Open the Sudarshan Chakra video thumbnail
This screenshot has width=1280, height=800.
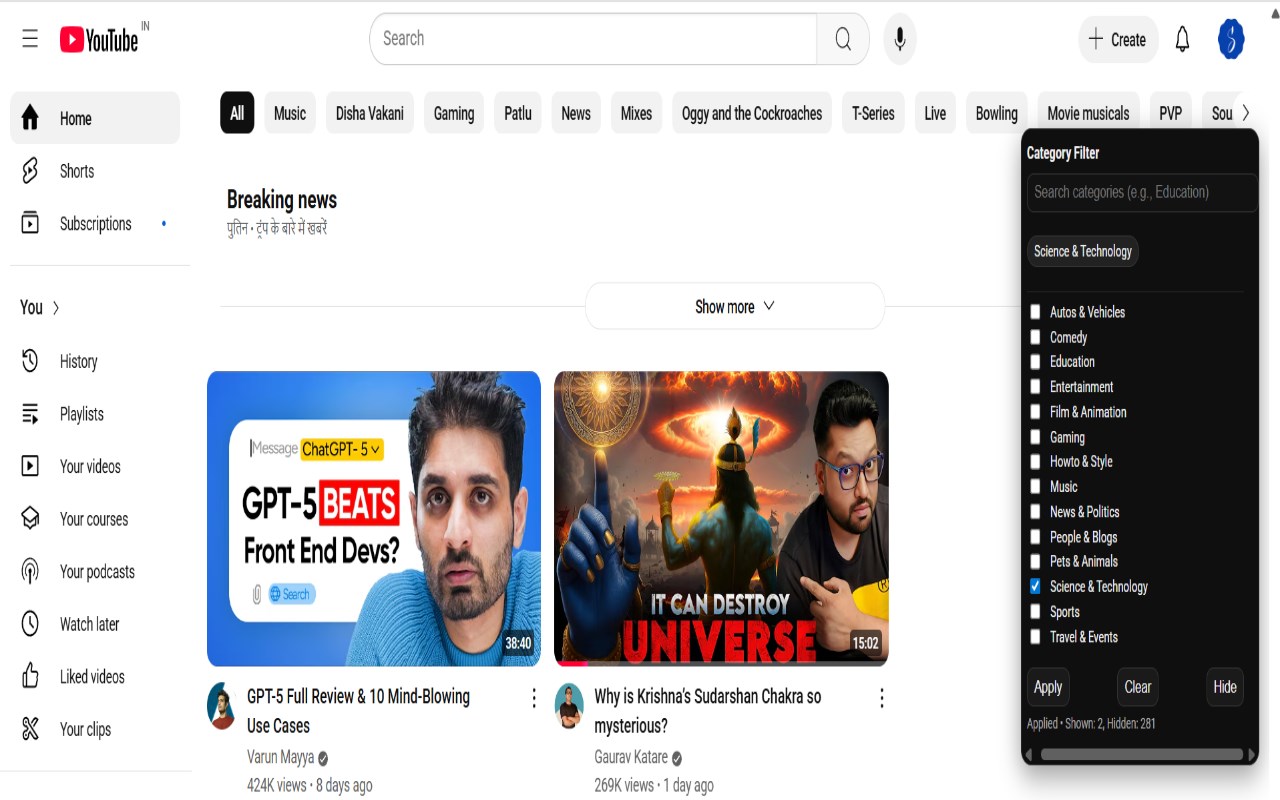pyautogui.click(x=721, y=519)
